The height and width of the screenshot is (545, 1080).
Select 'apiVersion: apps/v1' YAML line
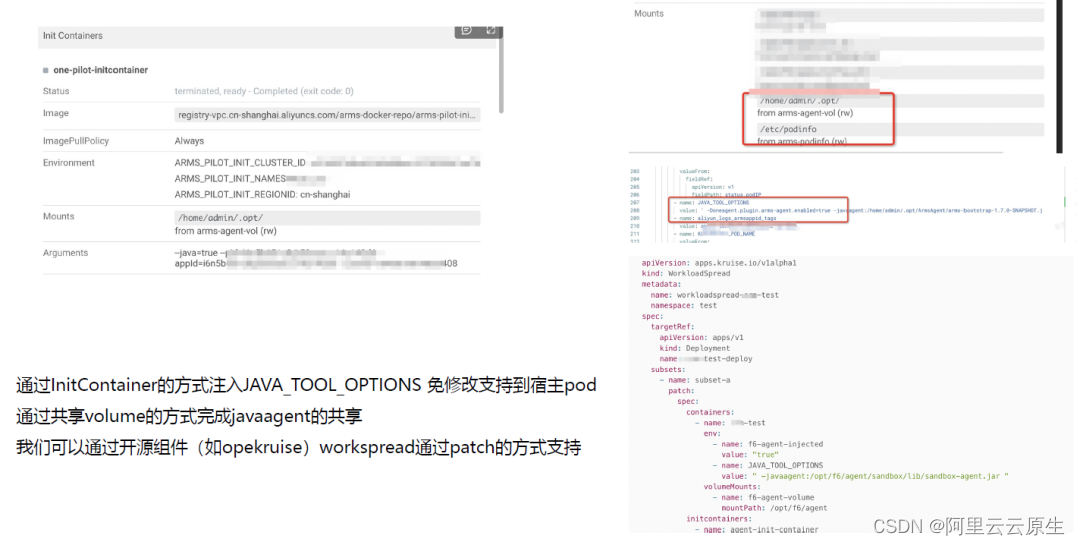tap(701, 338)
